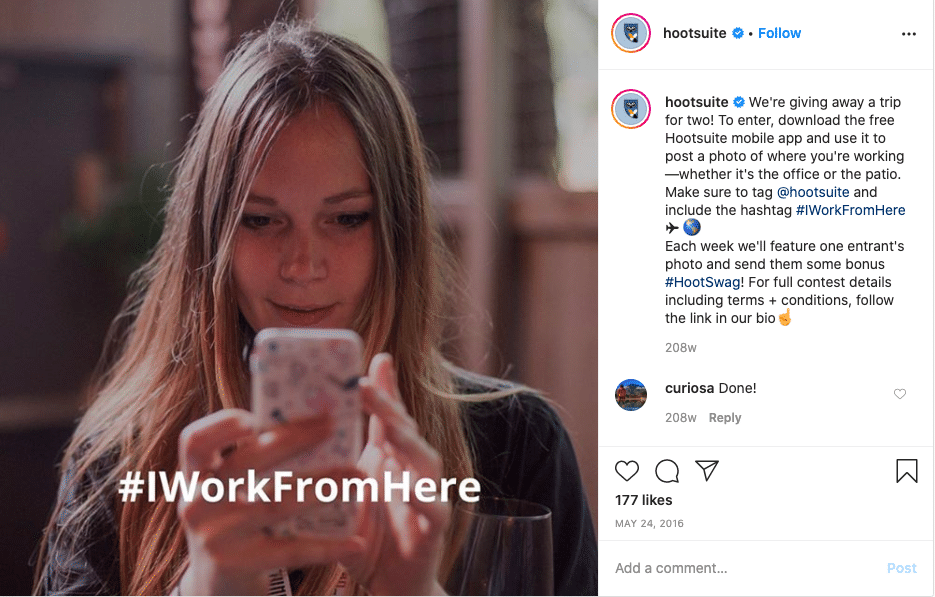This screenshot has width=935, height=597.
Task: Click the hootsuite avatar beside the caption
Action: pyautogui.click(x=631, y=109)
